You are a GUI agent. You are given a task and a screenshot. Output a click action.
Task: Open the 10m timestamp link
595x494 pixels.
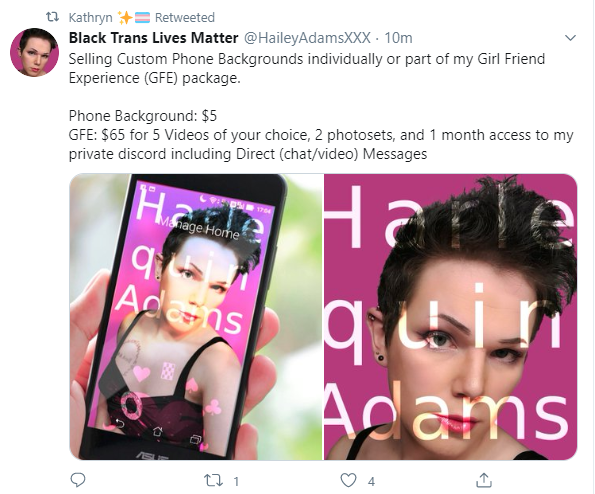tap(398, 38)
